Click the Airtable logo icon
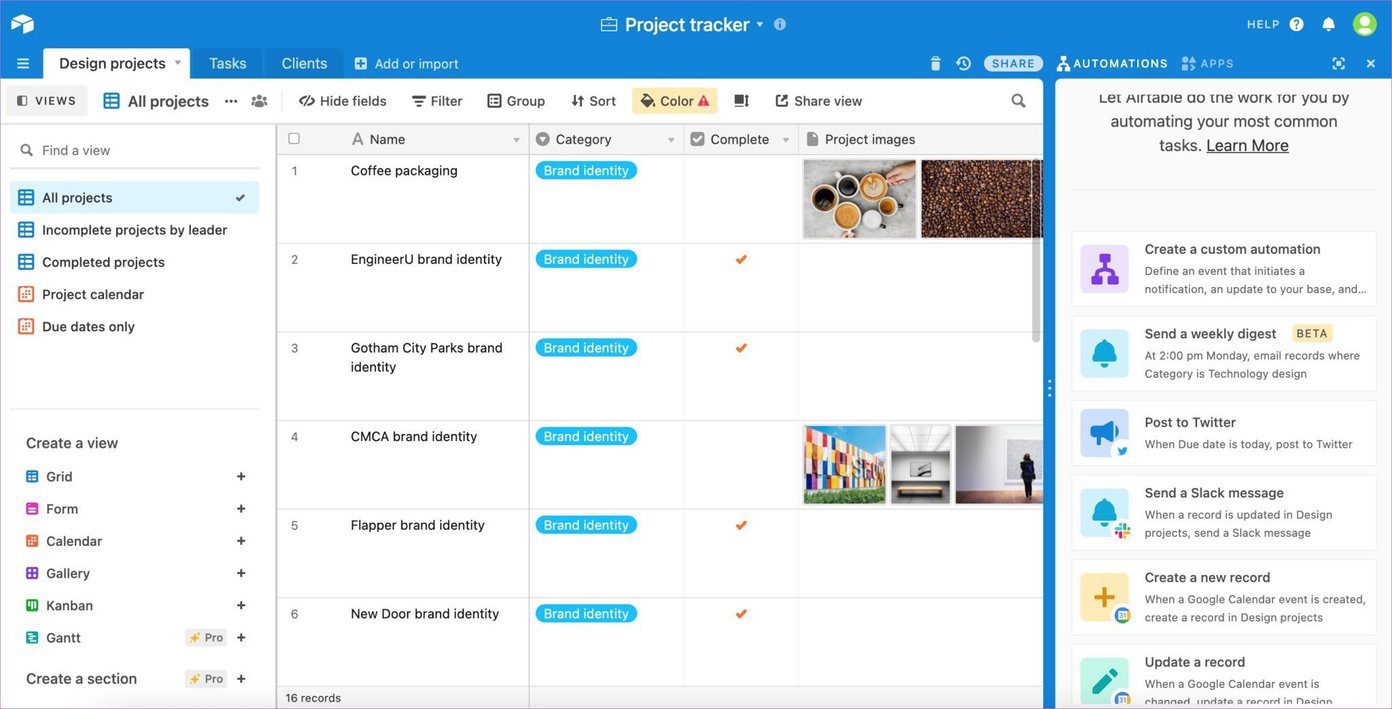This screenshot has height=709, width=1392. [22, 24]
